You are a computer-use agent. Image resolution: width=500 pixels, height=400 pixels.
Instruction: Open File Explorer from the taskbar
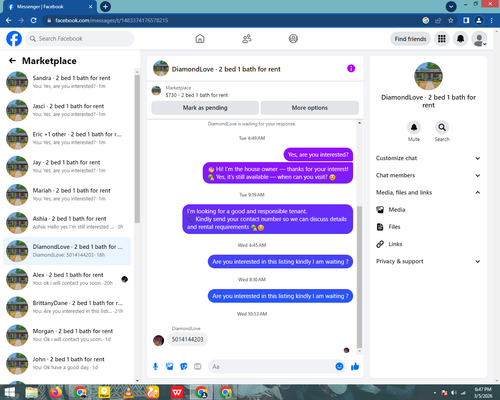coord(32,392)
